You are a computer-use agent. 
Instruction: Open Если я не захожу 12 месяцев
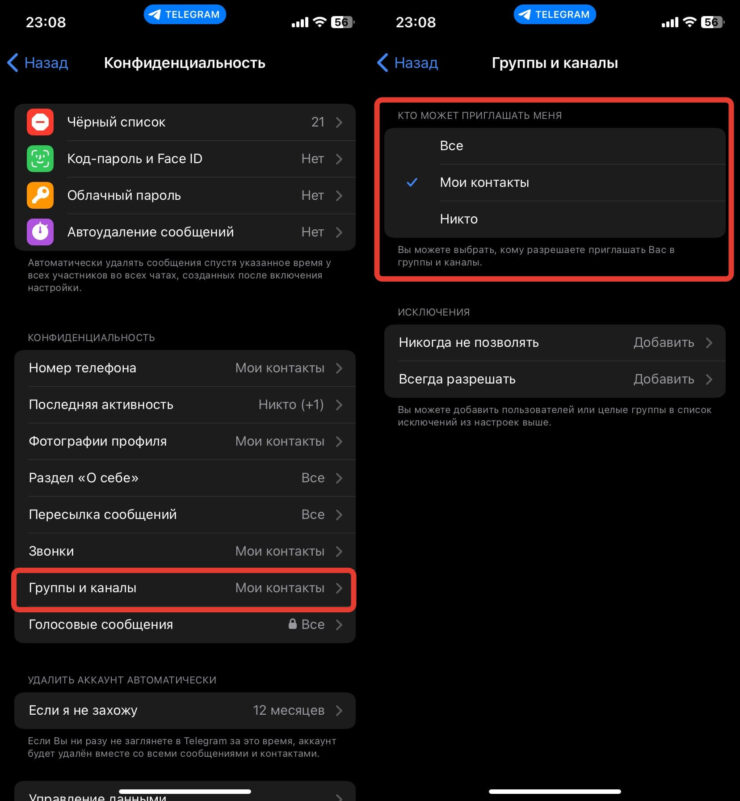[x=185, y=711]
